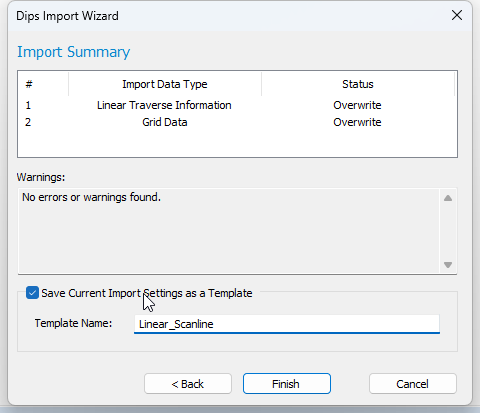The width and height of the screenshot is (480, 413).
Task: Click the 'No errors or warnings found.' message
Action: click(x=91, y=197)
